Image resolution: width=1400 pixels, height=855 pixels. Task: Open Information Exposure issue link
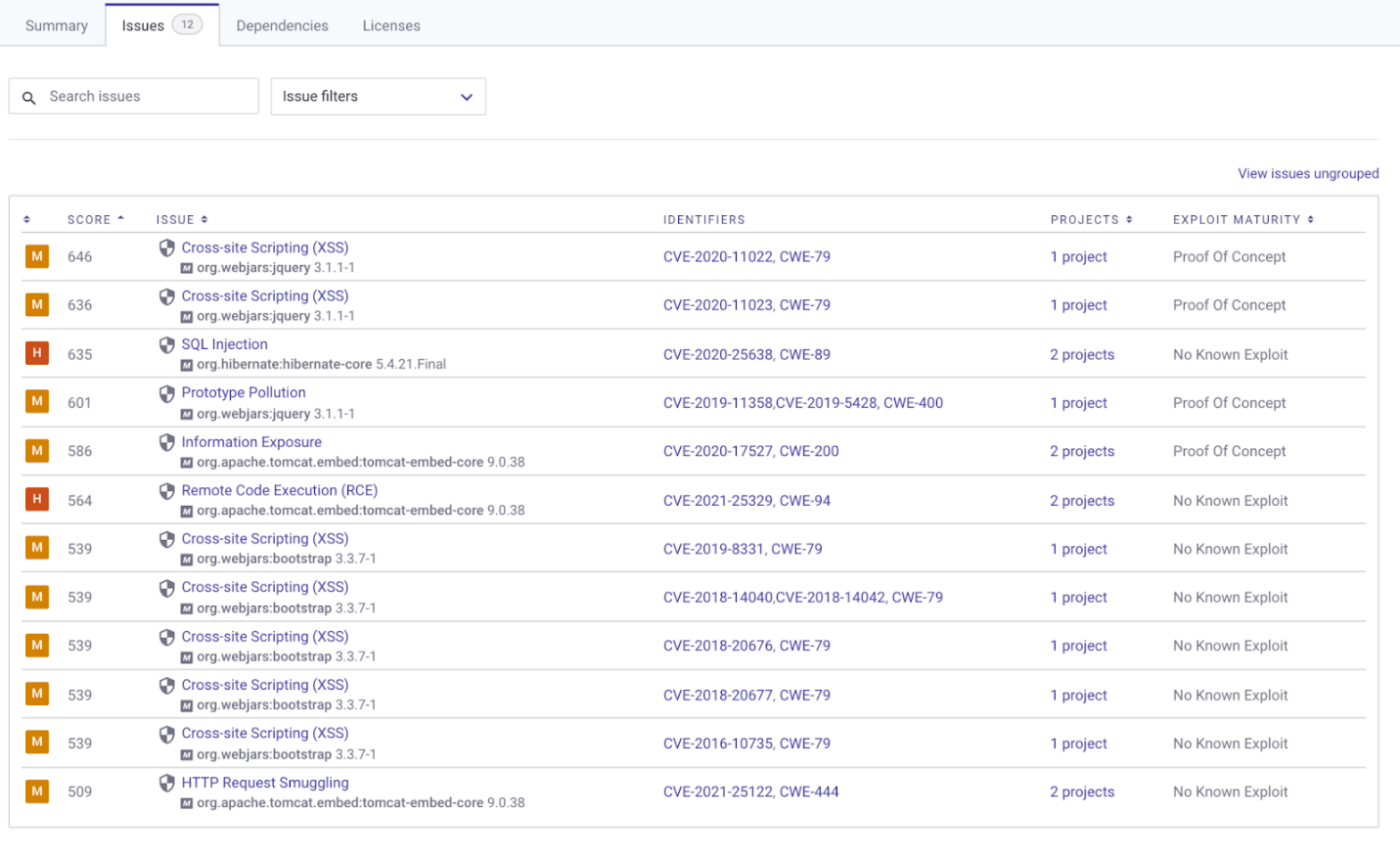click(x=251, y=442)
